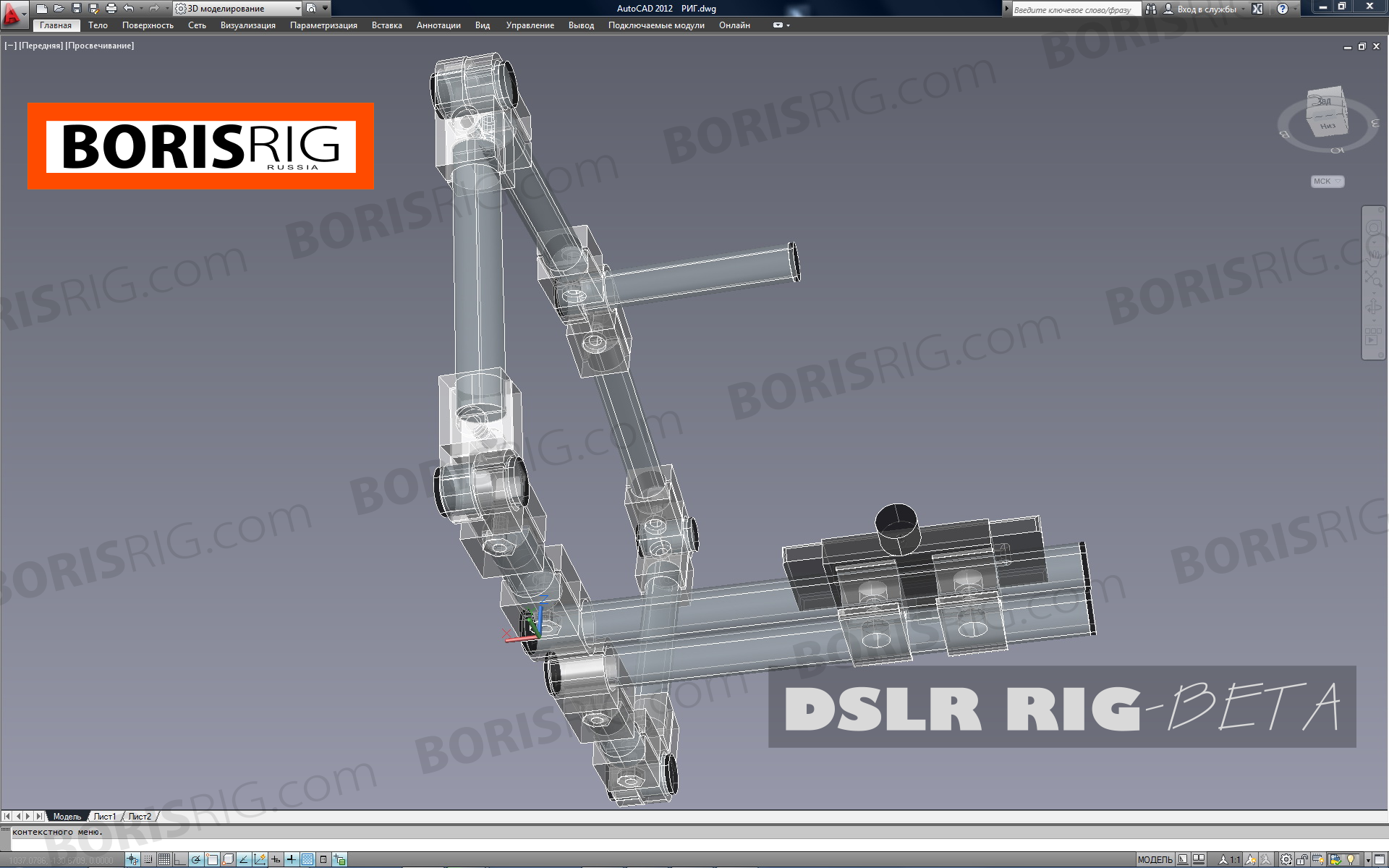Switch to the Модель layout tab

click(x=67, y=816)
